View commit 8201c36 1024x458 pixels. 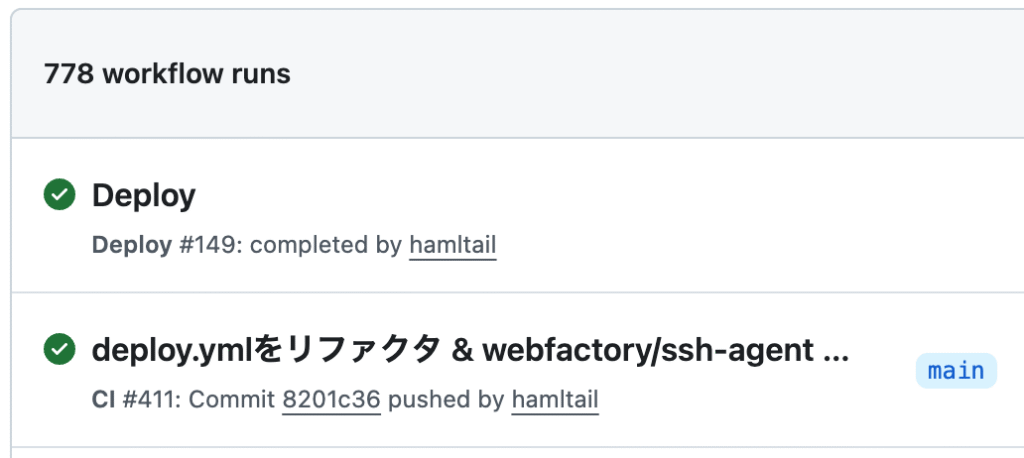tap(331, 400)
